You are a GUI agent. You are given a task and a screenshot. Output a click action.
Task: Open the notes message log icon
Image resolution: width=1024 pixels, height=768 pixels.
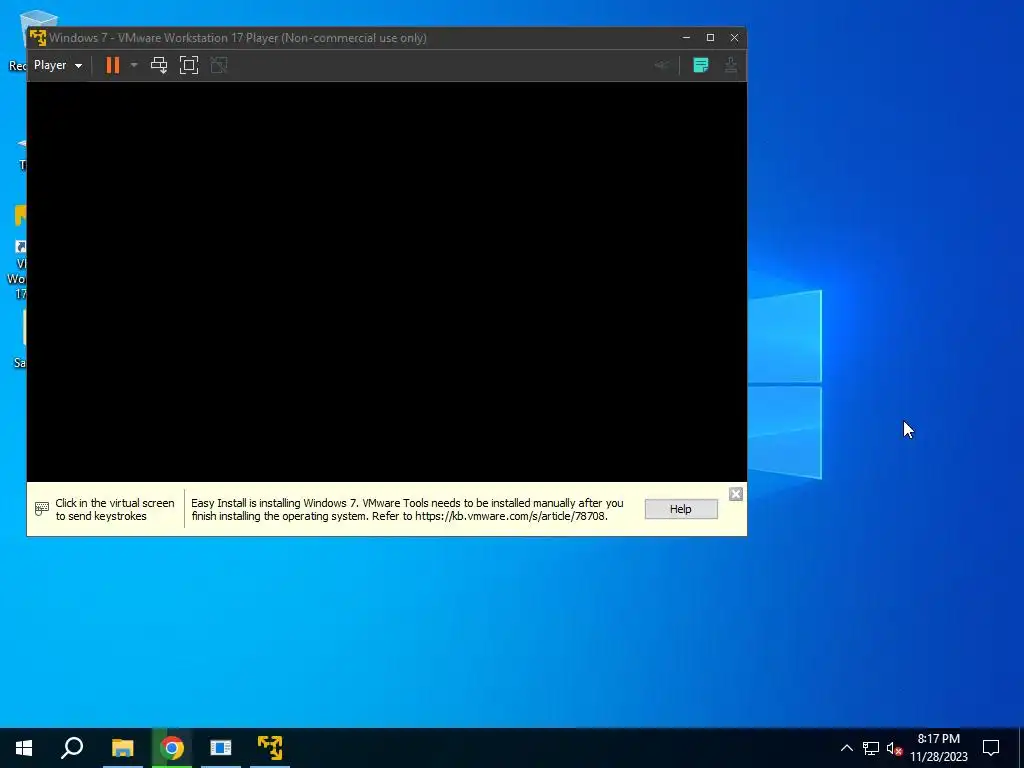[701, 65]
